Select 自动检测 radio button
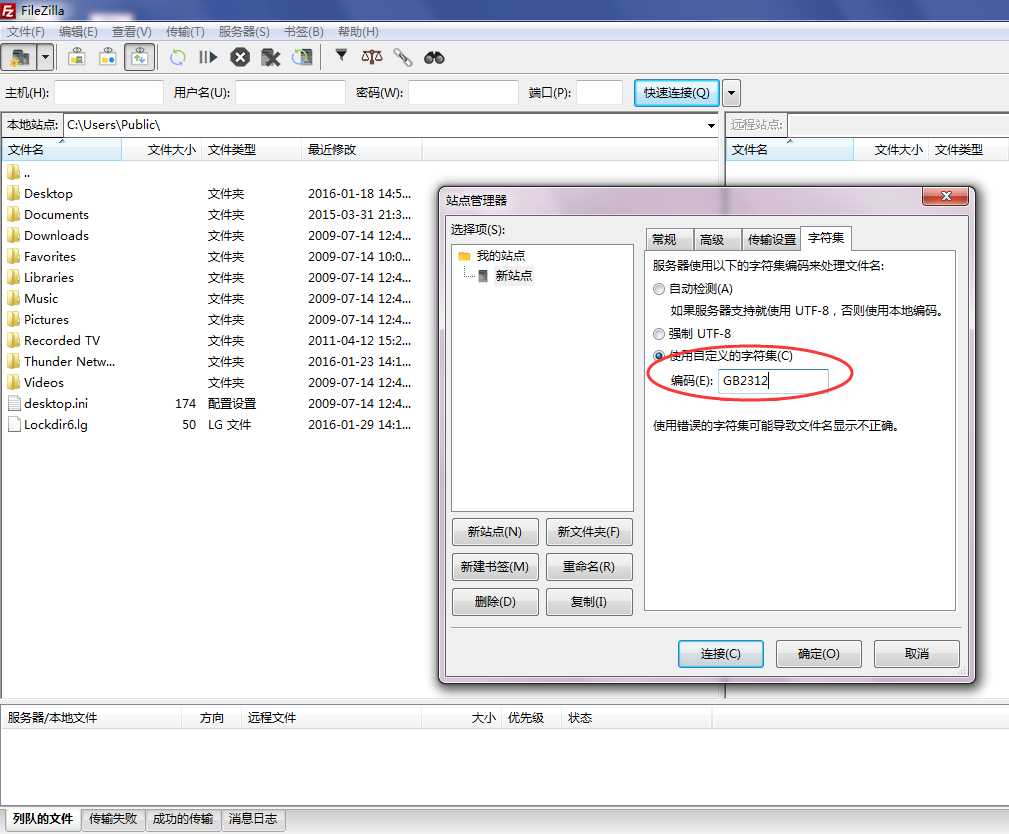Screen dimensions: 1009x834 point(658,289)
